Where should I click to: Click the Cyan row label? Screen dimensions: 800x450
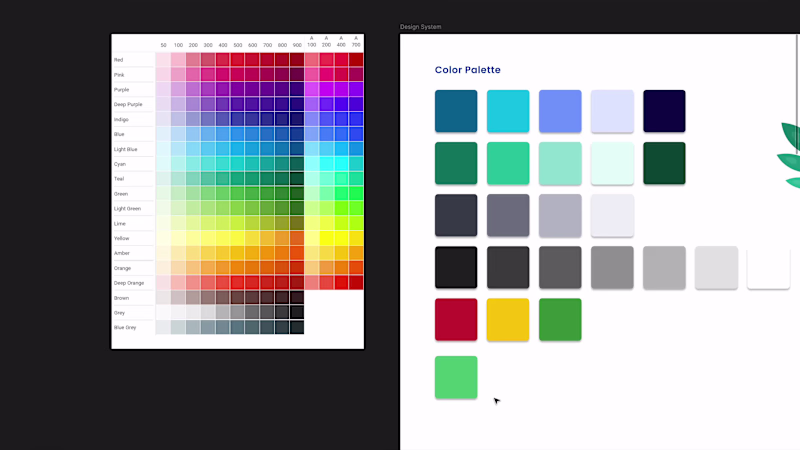[120, 164]
